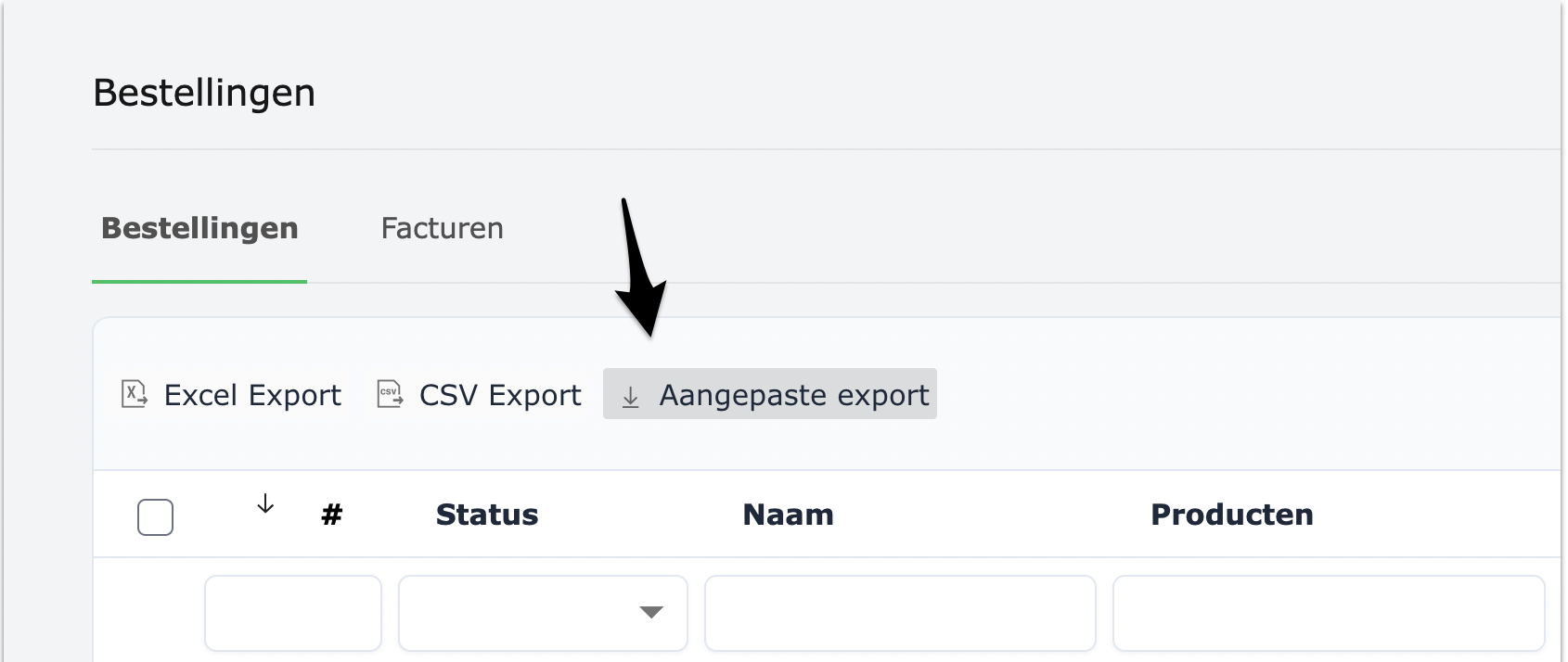Sort by the Status column header

point(487,515)
